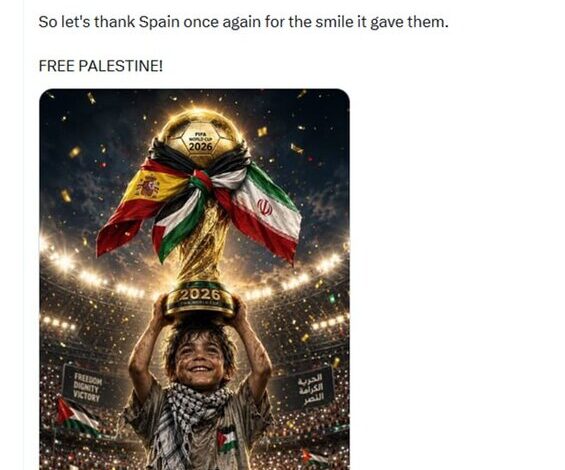Click the keffiyeh scarf around boy's neck
The height and width of the screenshot is (470, 565).
tap(189, 414)
